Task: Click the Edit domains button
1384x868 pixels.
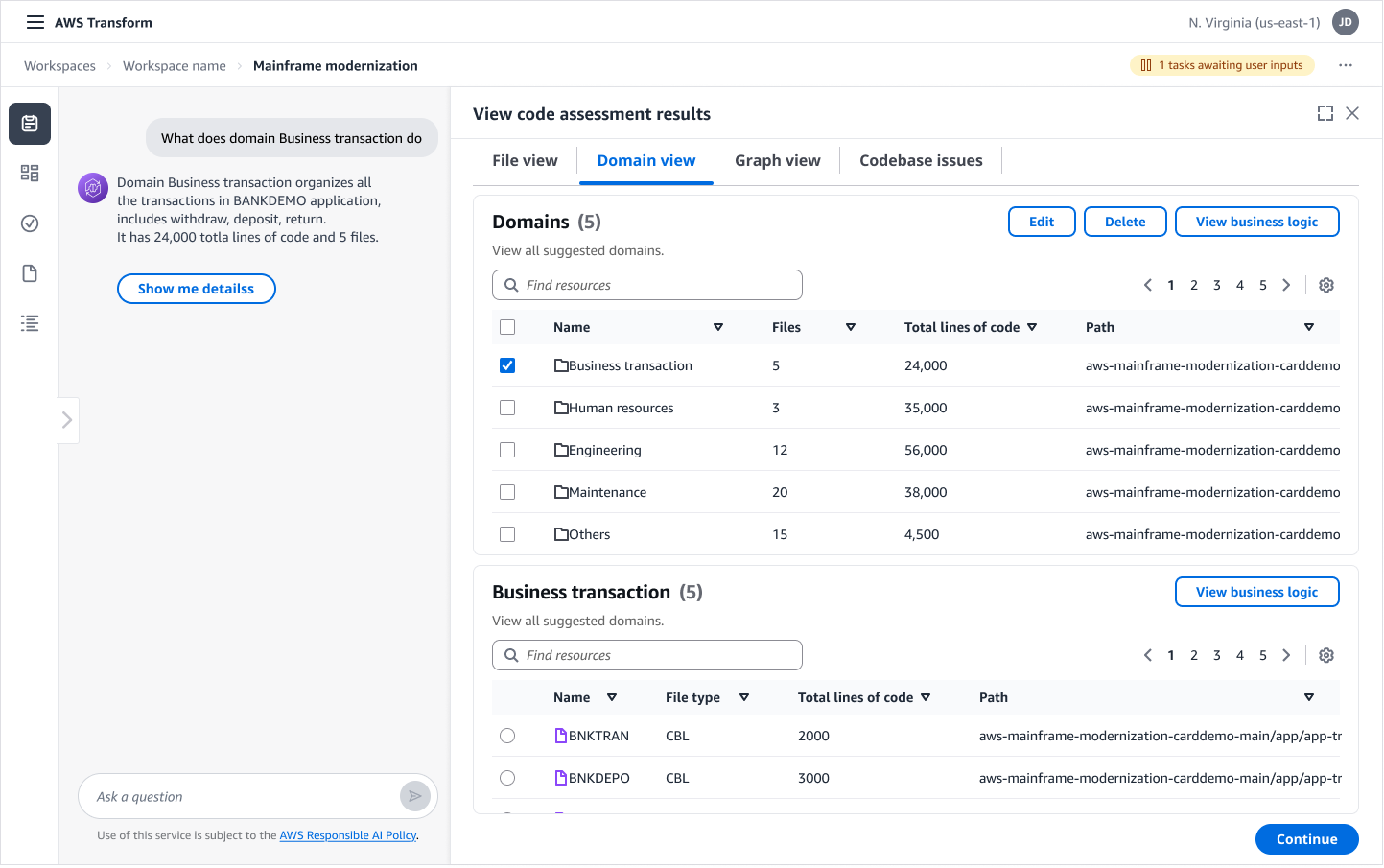Action: (1042, 222)
